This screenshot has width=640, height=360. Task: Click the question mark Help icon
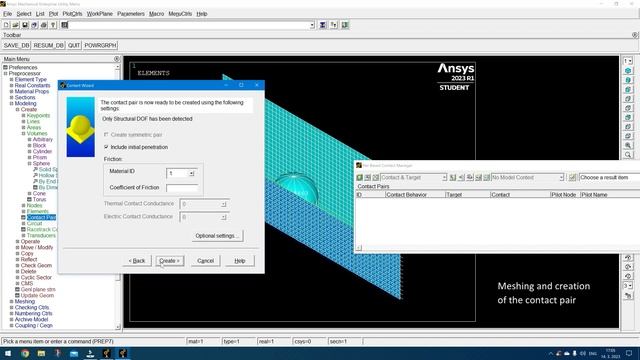pos(53,25)
